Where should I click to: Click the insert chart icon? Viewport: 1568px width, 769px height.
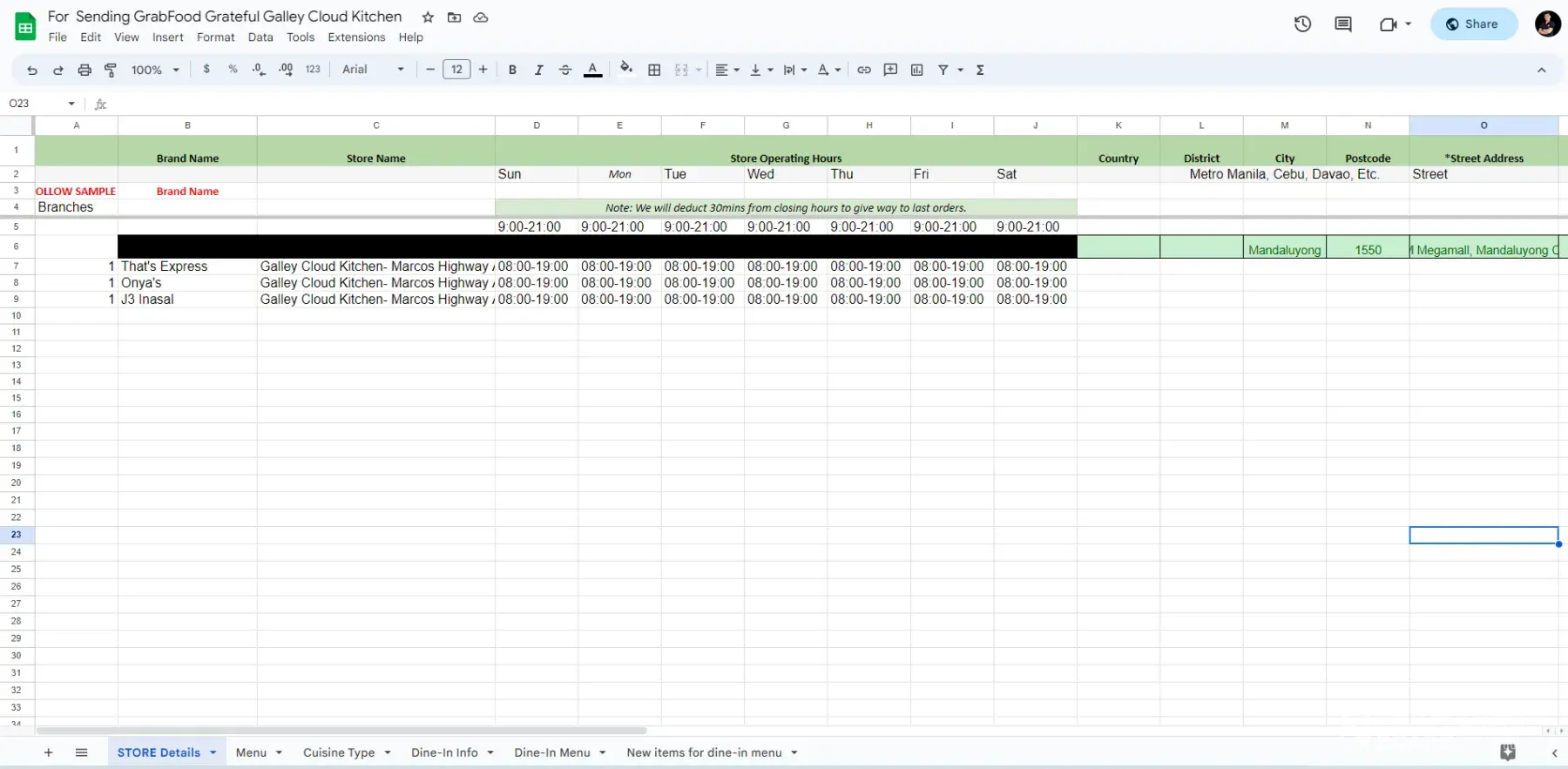[917, 70]
